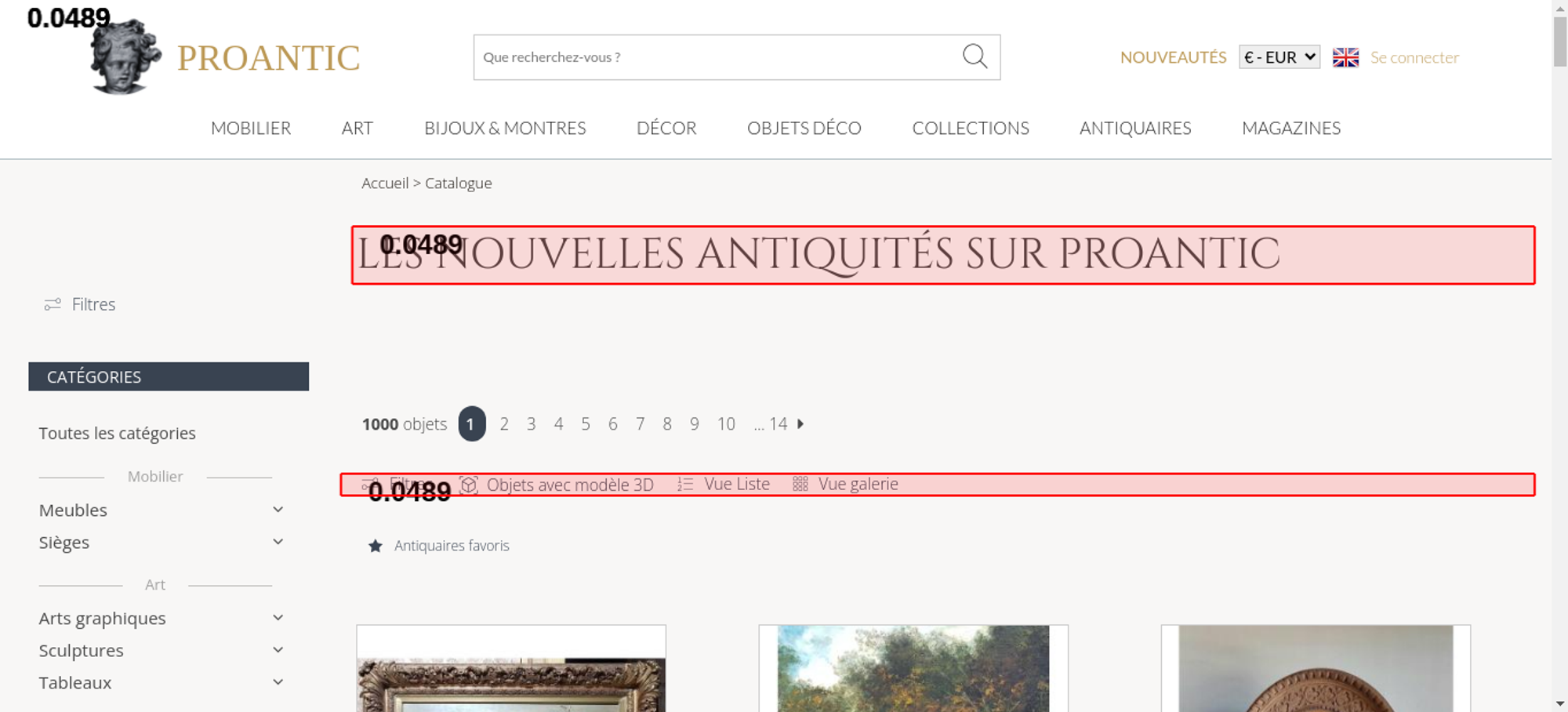Expand the Sièges category
This screenshot has width=1568, height=712.
click(x=278, y=542)
